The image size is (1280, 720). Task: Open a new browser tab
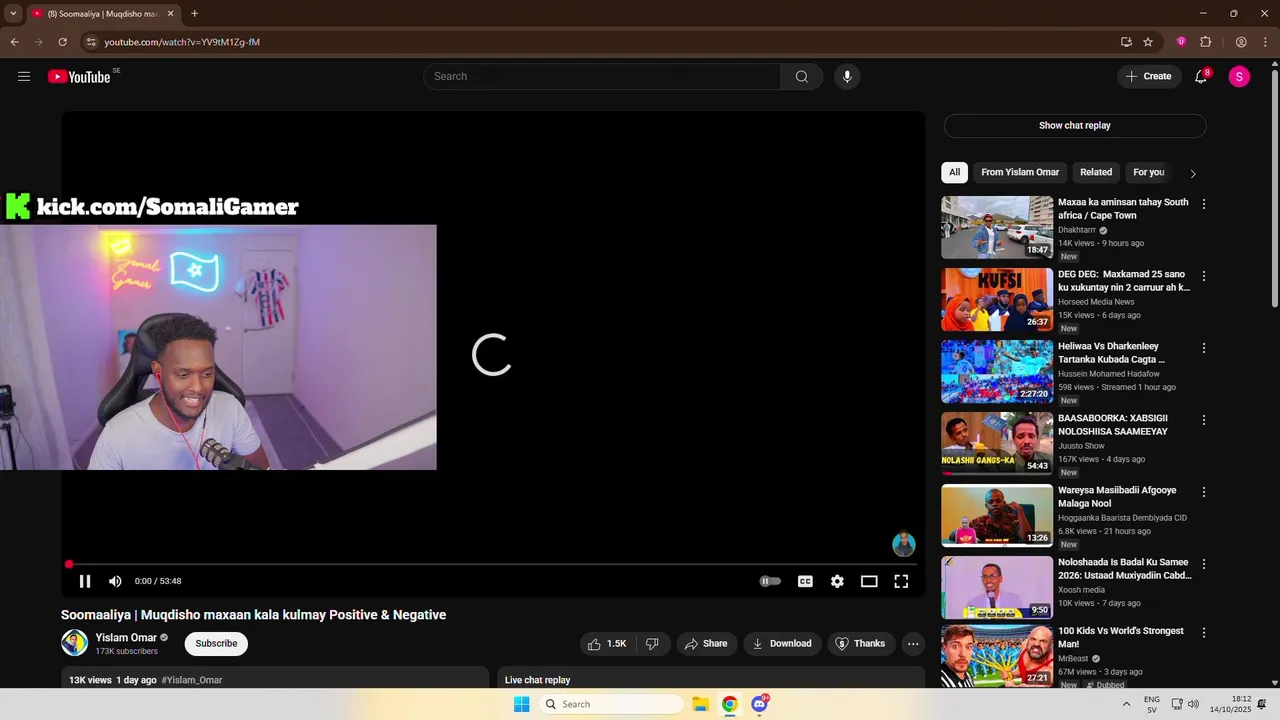pyautogui.click(x=194, y=14)
